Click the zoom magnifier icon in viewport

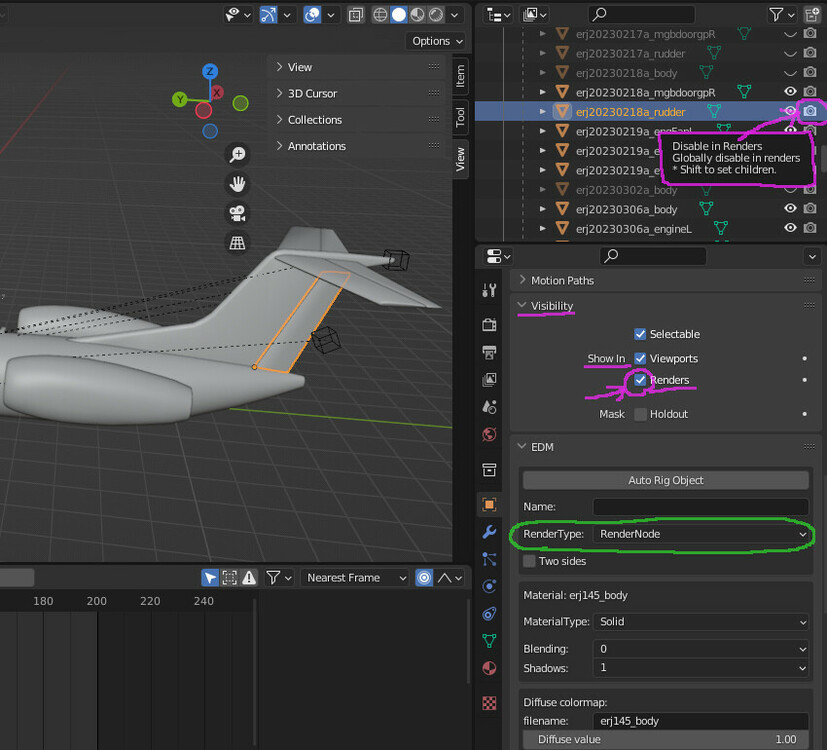pyautogui.click(x=237, y=154)
